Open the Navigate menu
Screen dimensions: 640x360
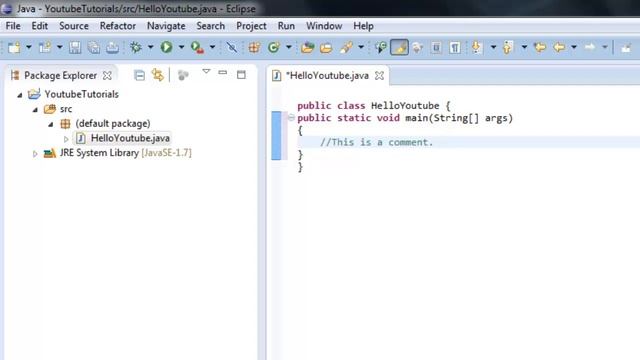166,26
